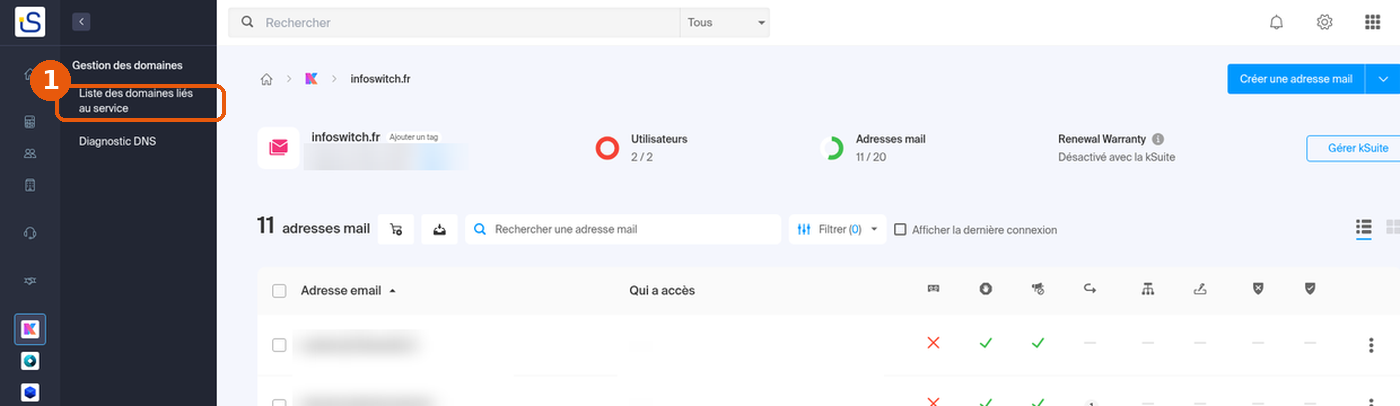Tick select-all checkbox in table header
Screen dimensions: 1400x406
[279, 291]
